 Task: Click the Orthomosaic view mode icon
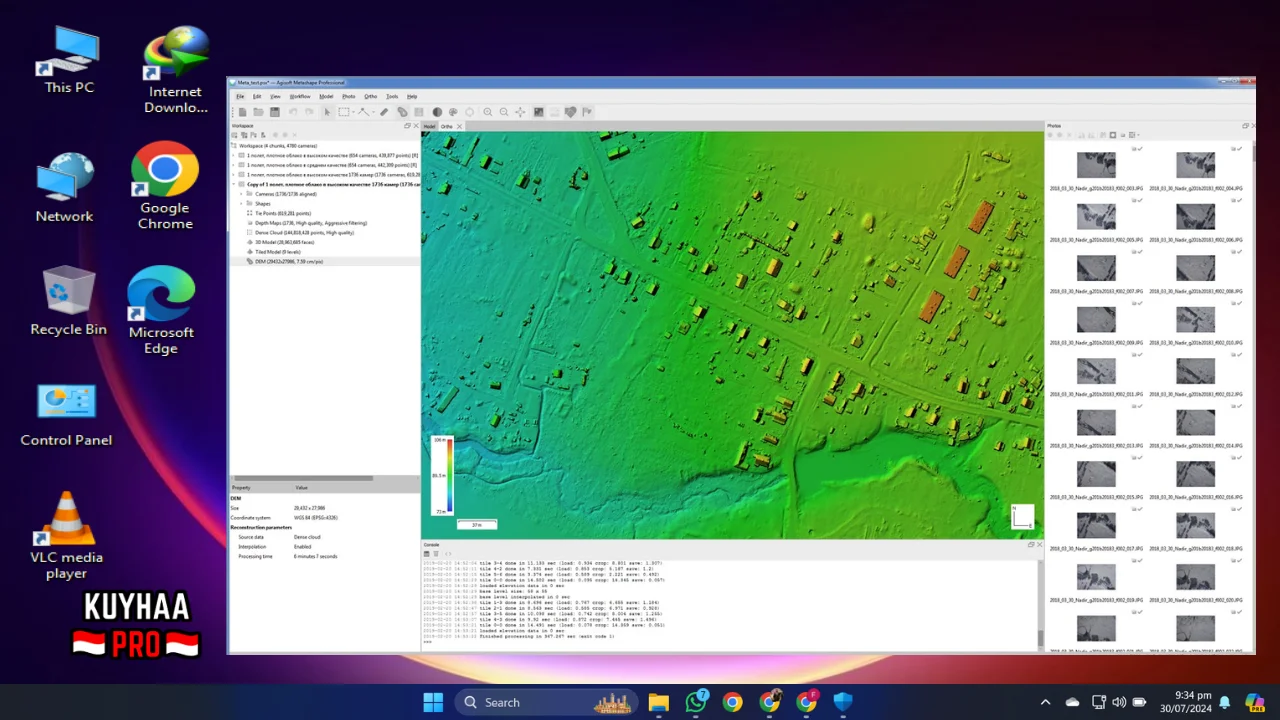click(x=419, y=112)
